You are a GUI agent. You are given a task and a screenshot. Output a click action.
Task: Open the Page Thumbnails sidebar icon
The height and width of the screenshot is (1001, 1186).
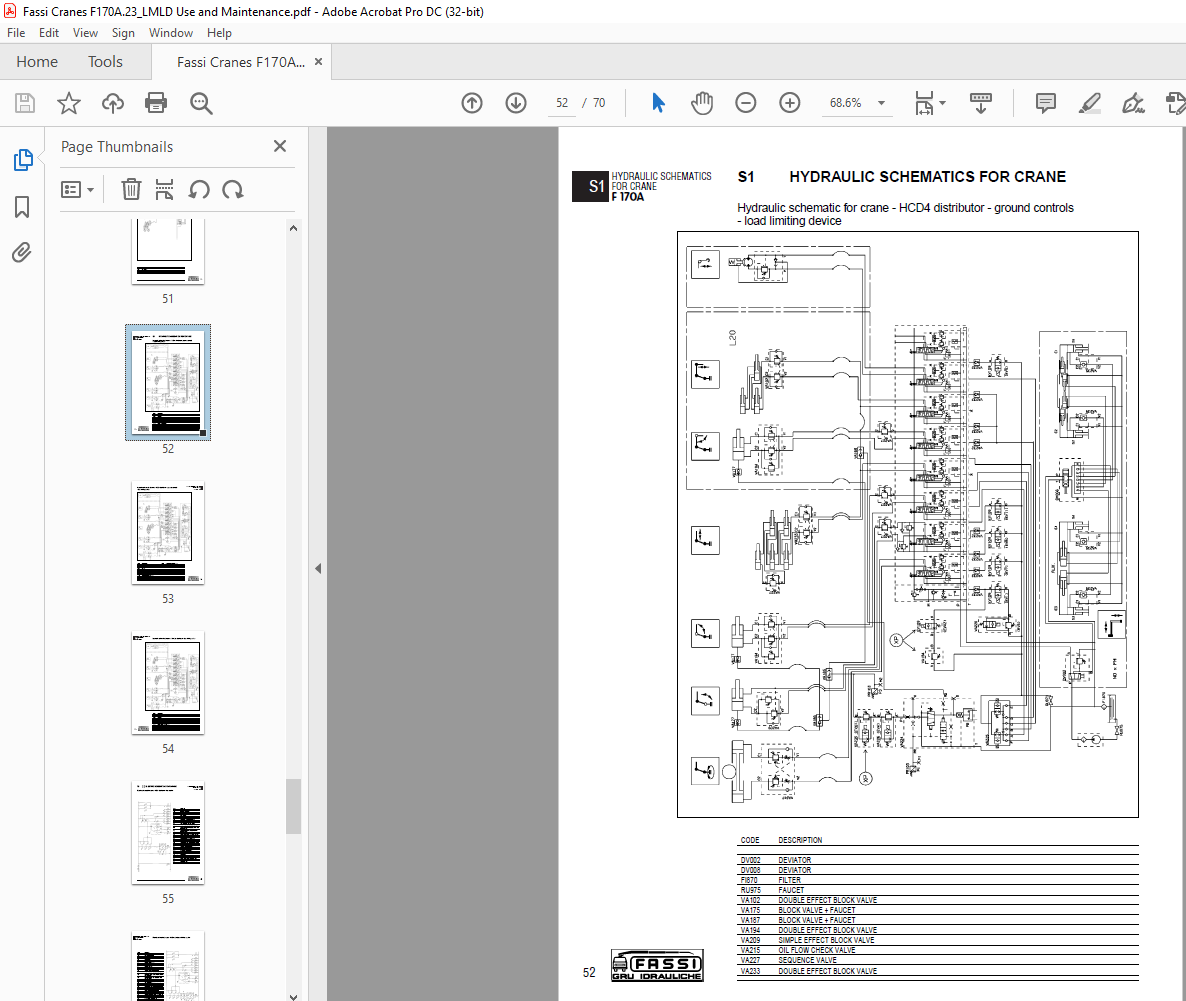click(x=23, y=160)
